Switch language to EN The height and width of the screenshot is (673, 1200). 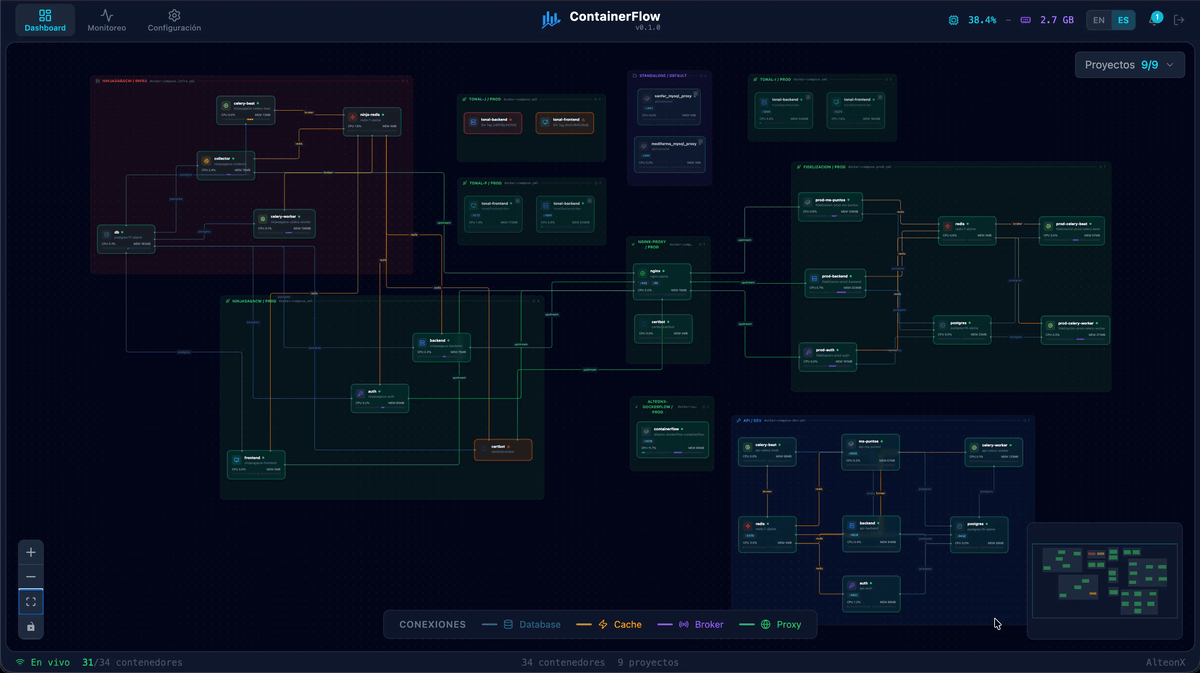pos(1099,20)
